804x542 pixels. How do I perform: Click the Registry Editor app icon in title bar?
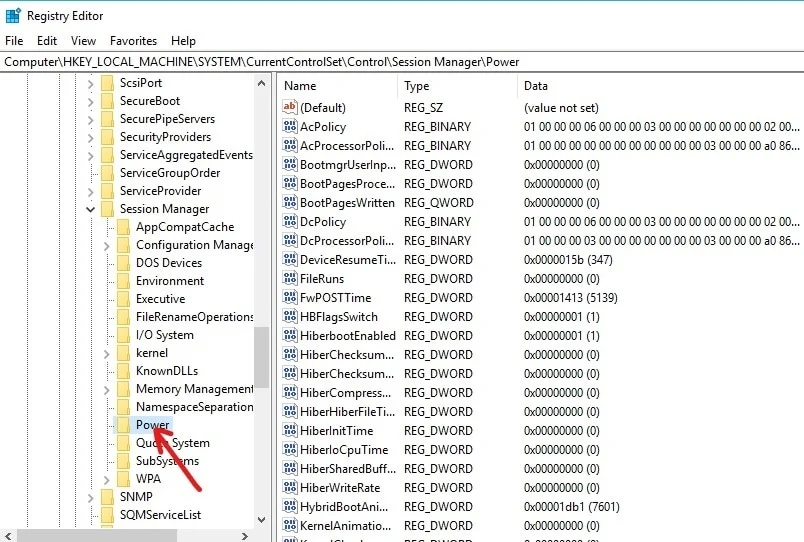13,15
